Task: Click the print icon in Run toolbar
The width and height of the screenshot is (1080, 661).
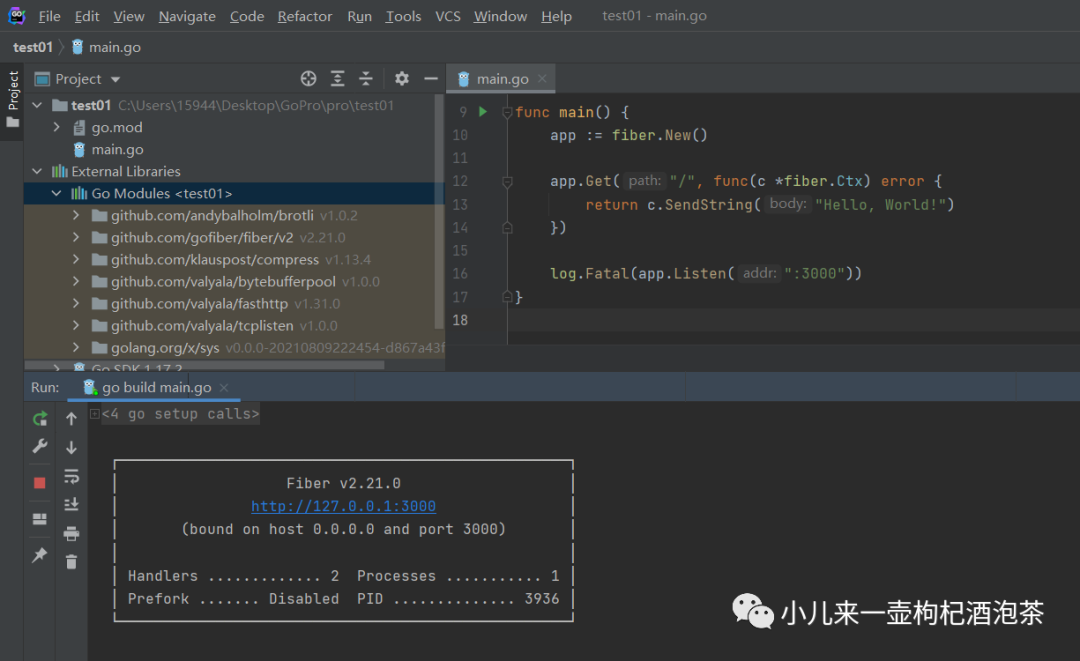Action: [71, 533]
